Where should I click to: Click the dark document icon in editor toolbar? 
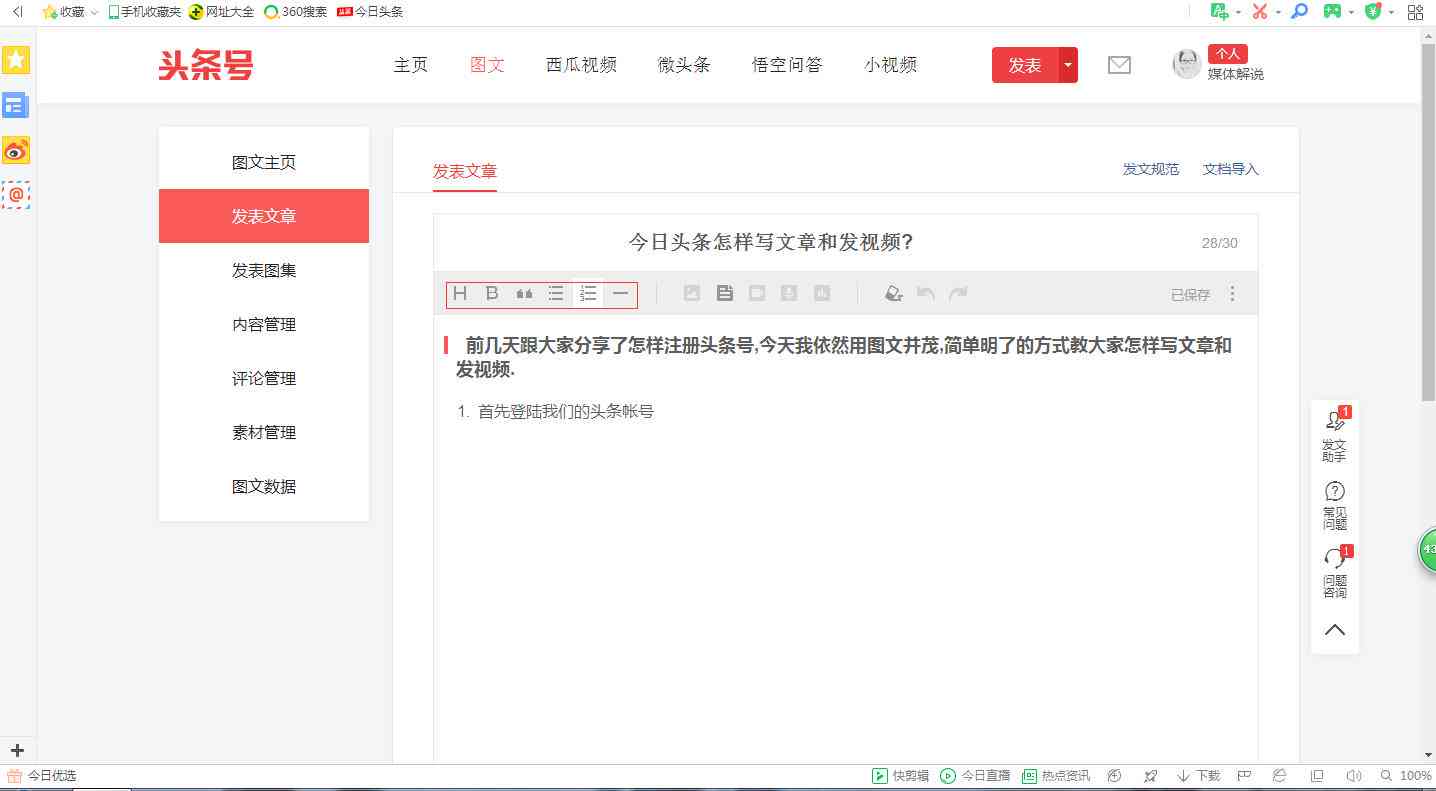(725, 293)
